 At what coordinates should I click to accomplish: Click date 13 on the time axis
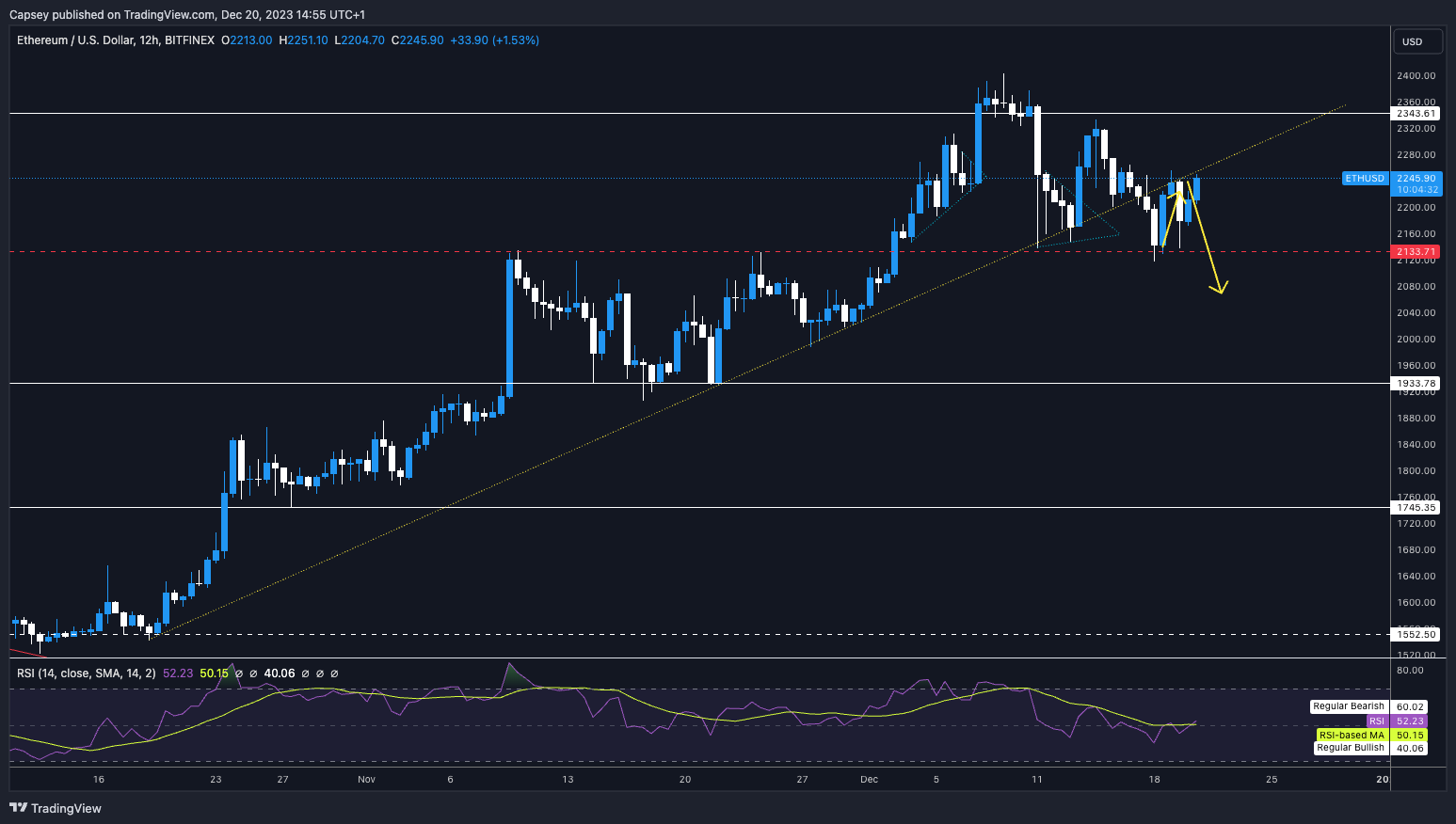(x=568, y=779)
